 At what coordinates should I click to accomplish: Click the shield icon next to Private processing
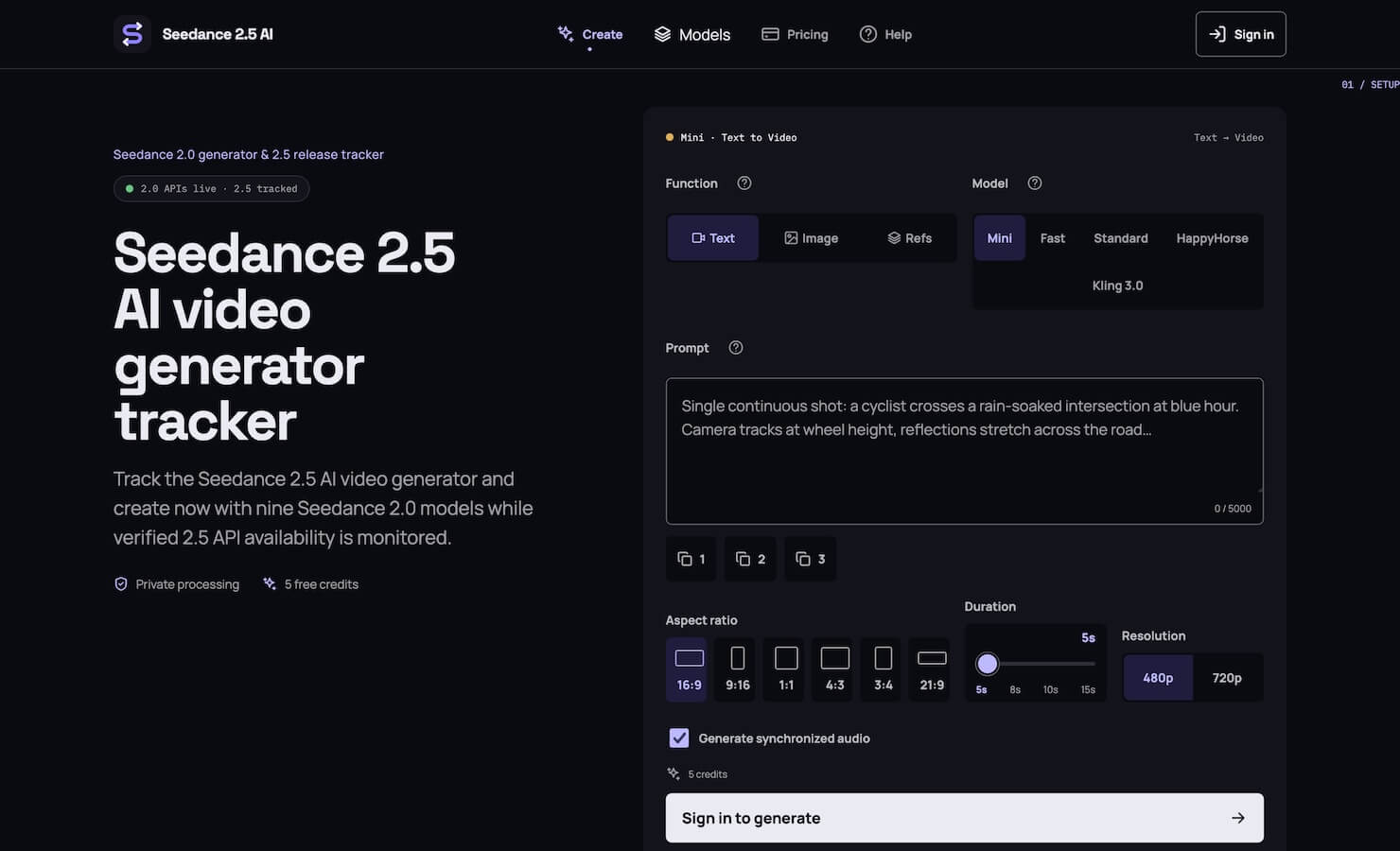point(121,584)
